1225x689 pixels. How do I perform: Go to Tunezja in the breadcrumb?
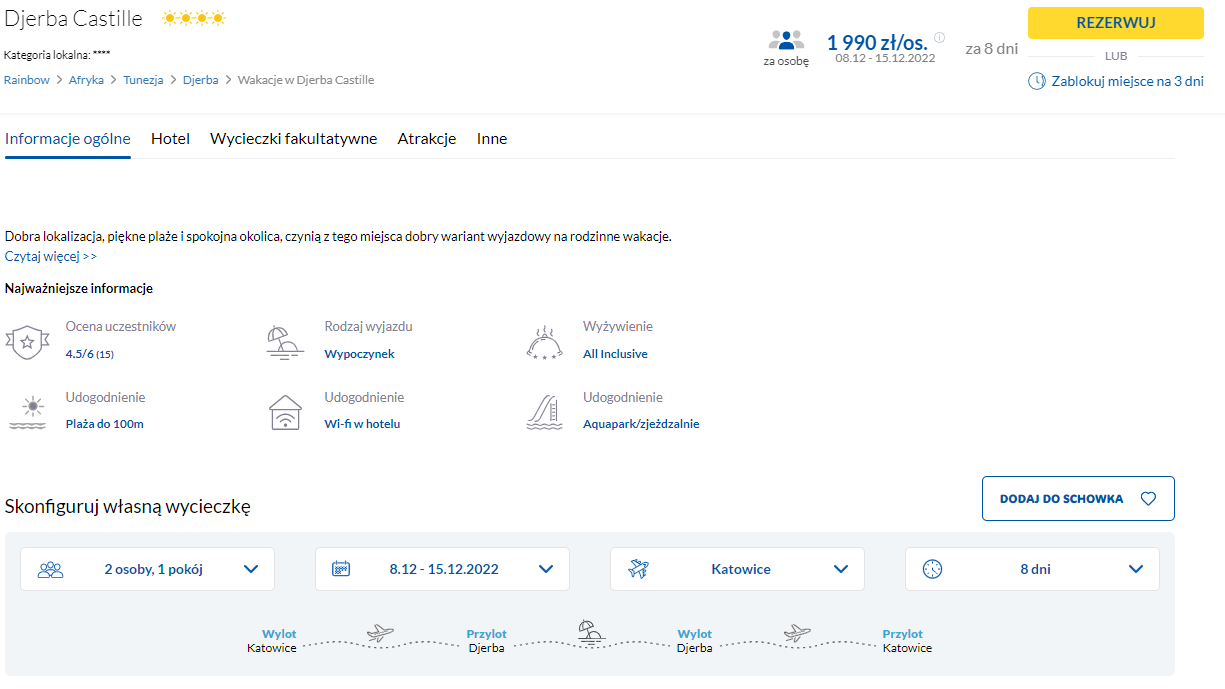click(143, 80)
